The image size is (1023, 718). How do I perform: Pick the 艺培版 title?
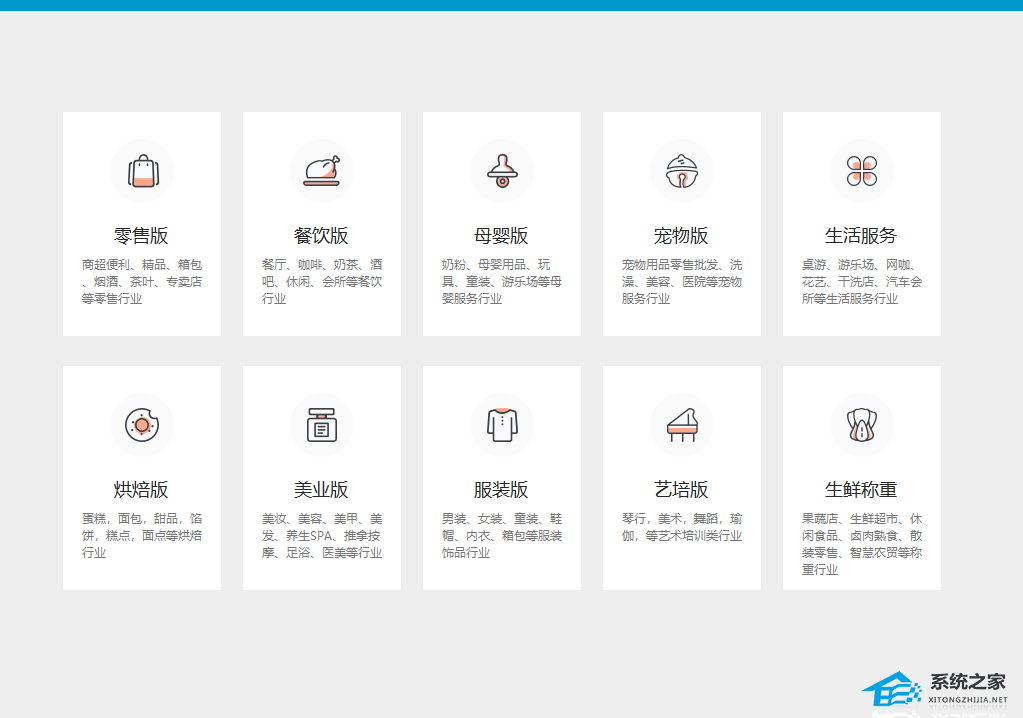coord(681,489)
